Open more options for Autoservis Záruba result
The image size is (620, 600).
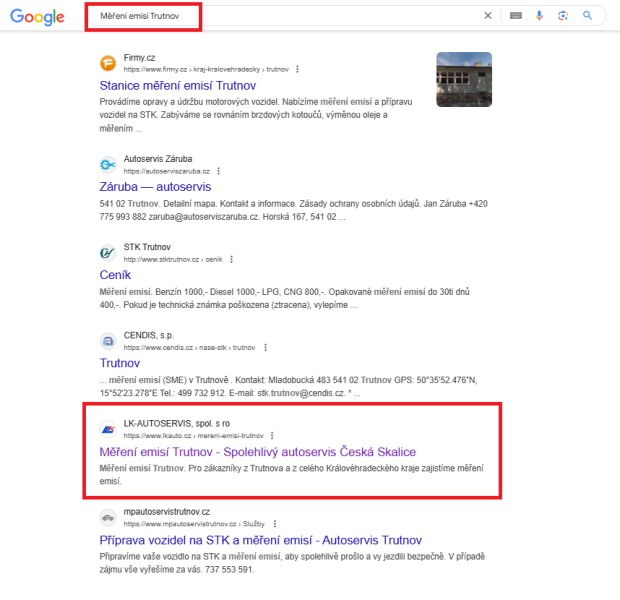pyautogui.click(x=219, y=171)
